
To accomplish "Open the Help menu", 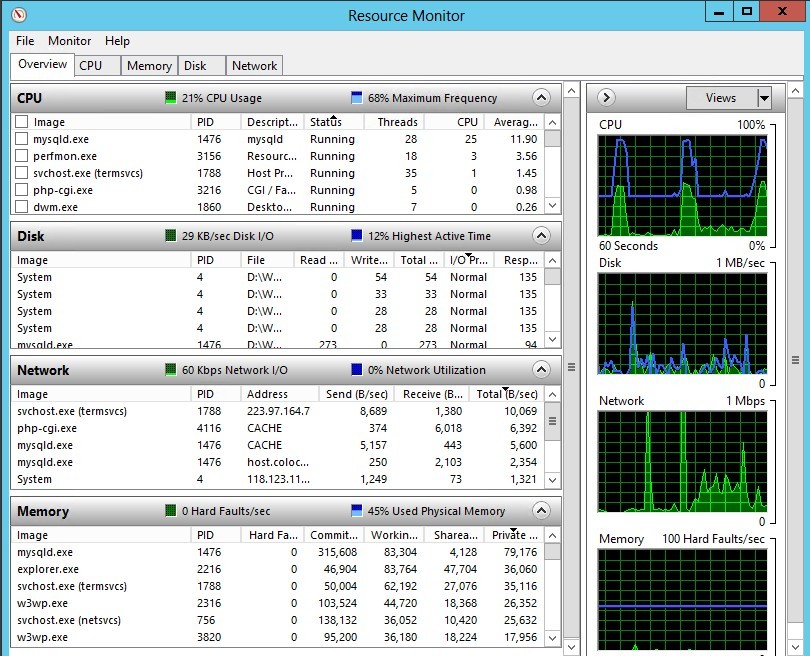I will [117, 41].
